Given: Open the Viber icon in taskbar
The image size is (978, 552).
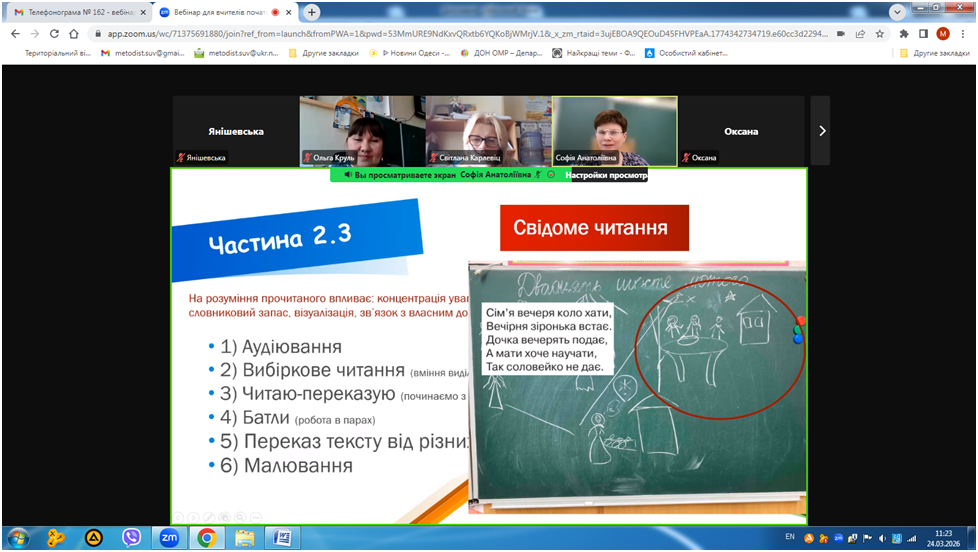Looking at the screenshot, I should (x=131, y=538).
